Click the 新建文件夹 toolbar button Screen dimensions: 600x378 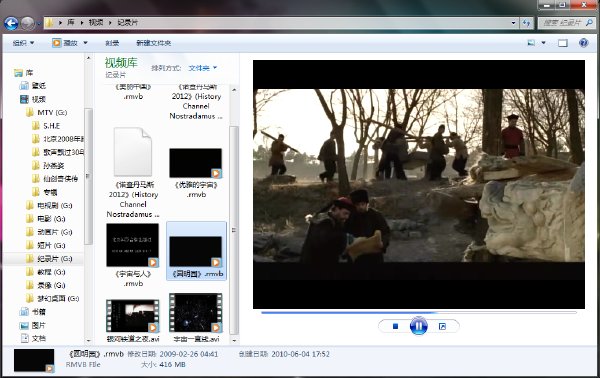click(x=153, y=43)
